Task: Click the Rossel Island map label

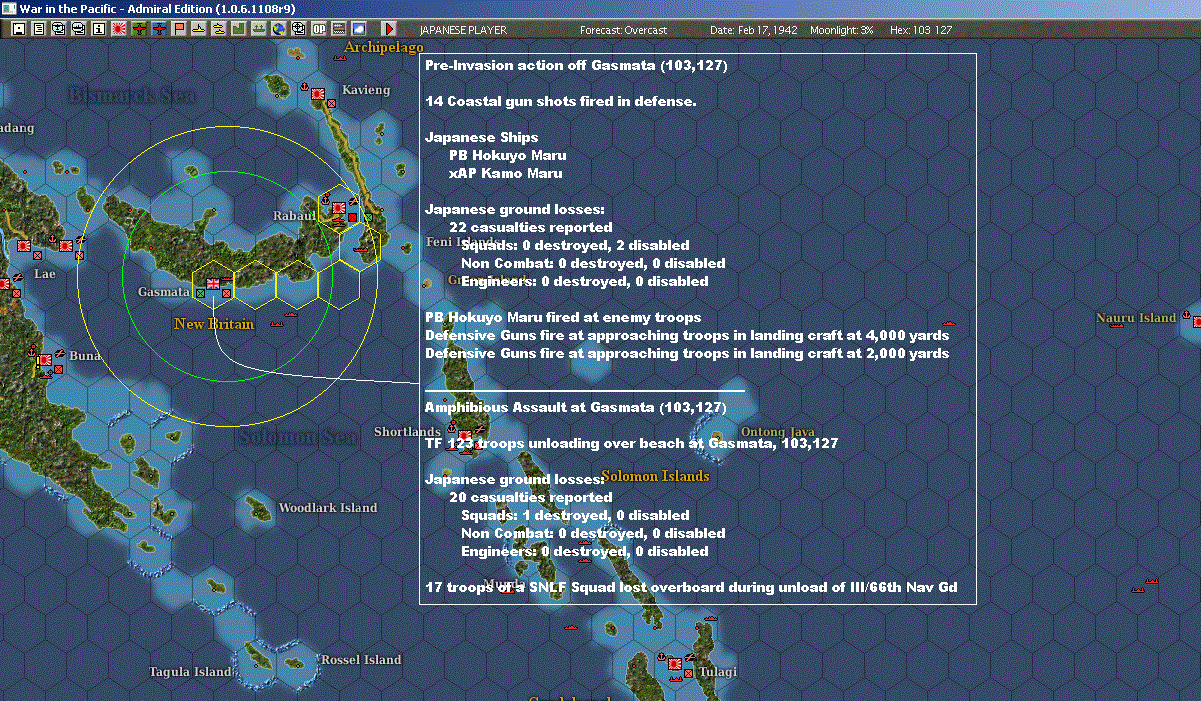Action: pyautogui.click(x=361, y=660)
